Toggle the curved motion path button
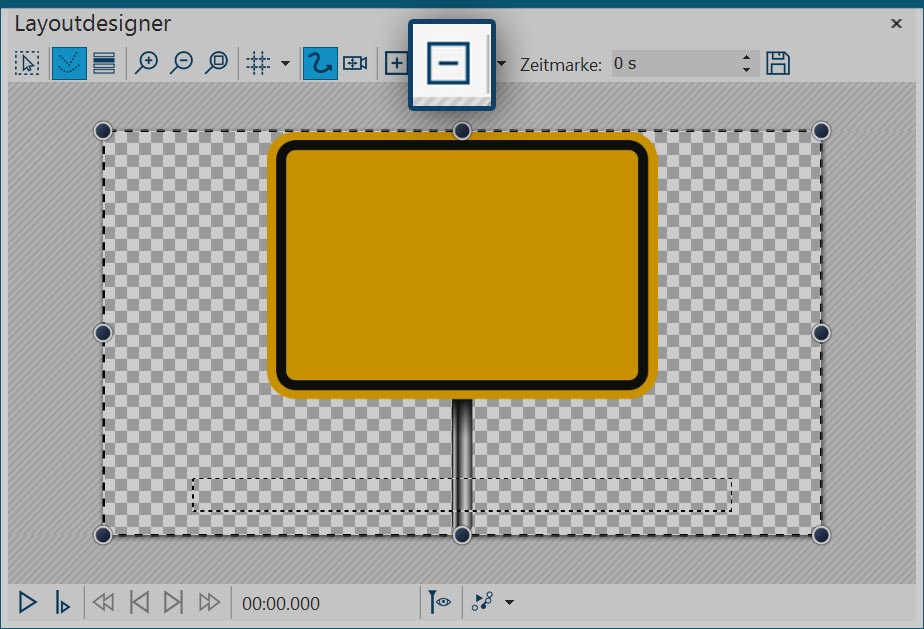This screenshot has height=629, width=924. [319, 64]
